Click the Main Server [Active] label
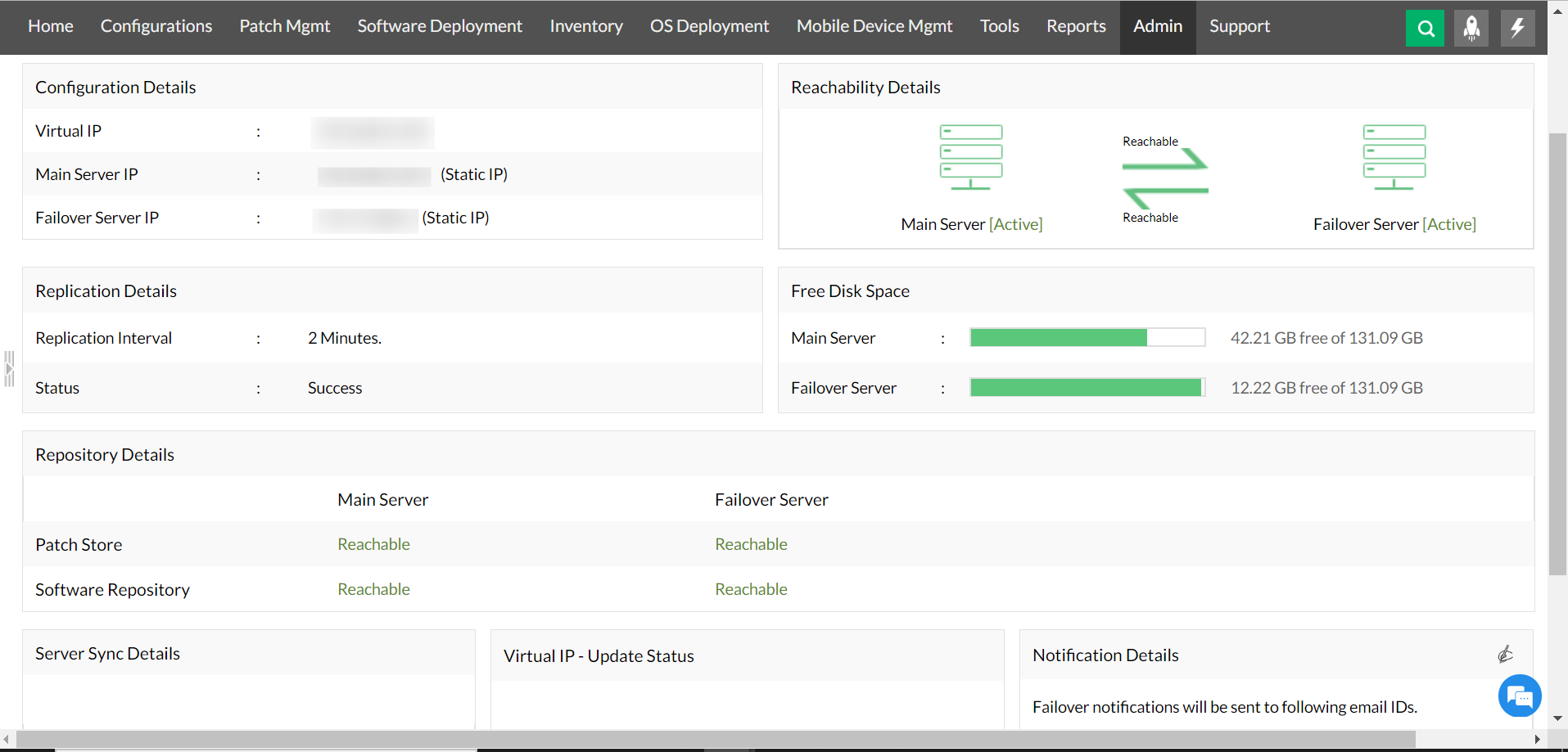 pos(971,223)
